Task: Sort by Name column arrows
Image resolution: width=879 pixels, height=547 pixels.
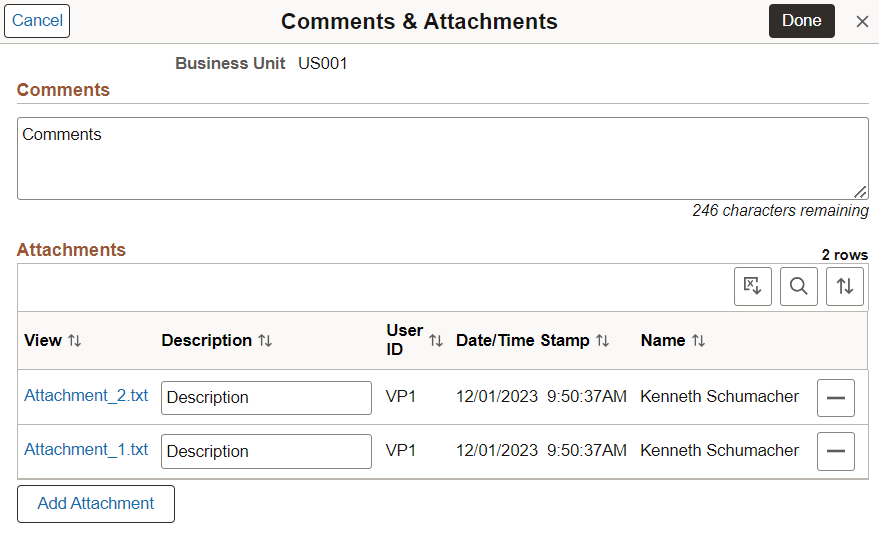Action: [x=698, y=340]
